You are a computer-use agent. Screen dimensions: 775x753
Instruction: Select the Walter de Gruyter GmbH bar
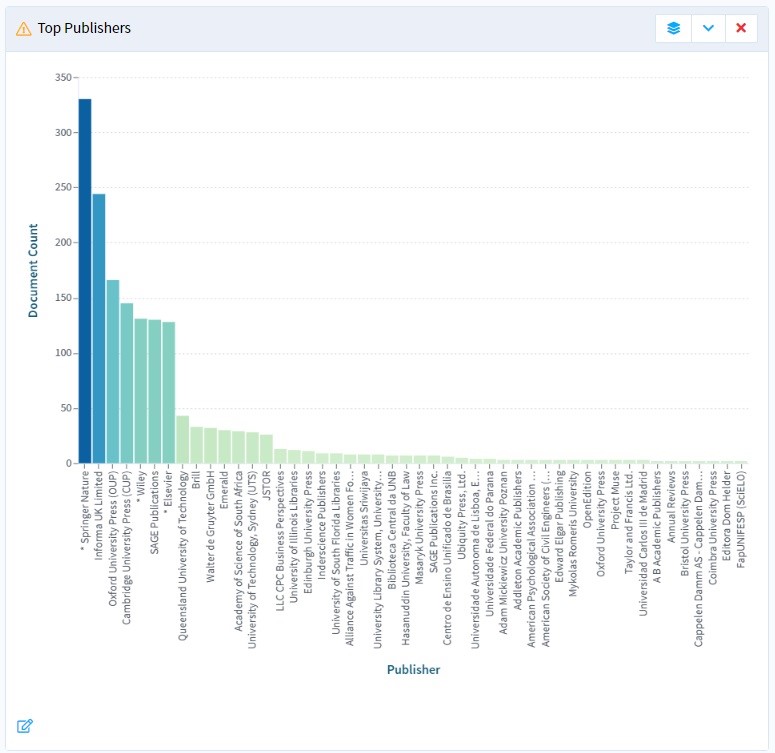pos(211,445)
